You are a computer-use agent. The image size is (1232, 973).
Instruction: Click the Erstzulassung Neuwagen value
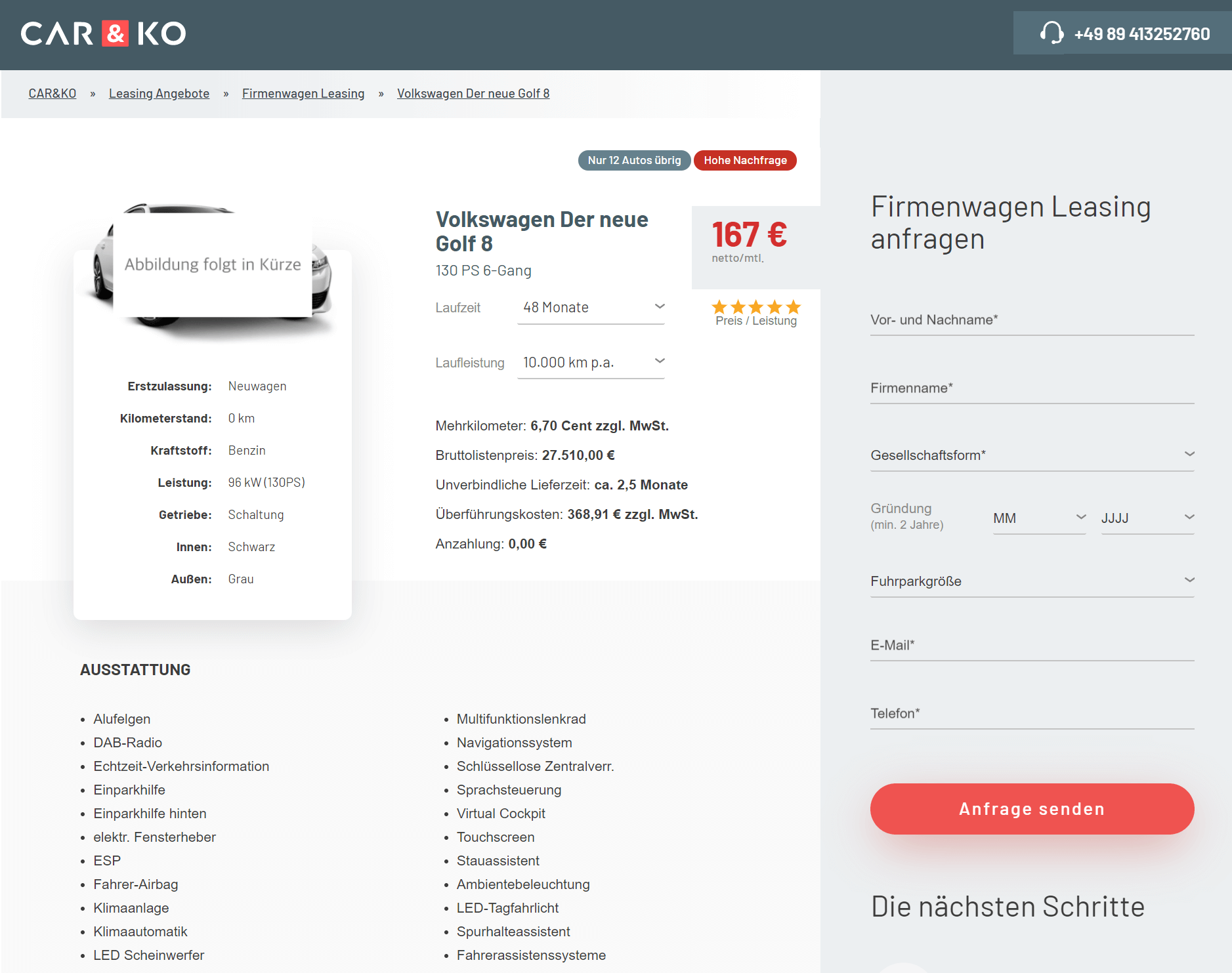(x=257, y=386)
